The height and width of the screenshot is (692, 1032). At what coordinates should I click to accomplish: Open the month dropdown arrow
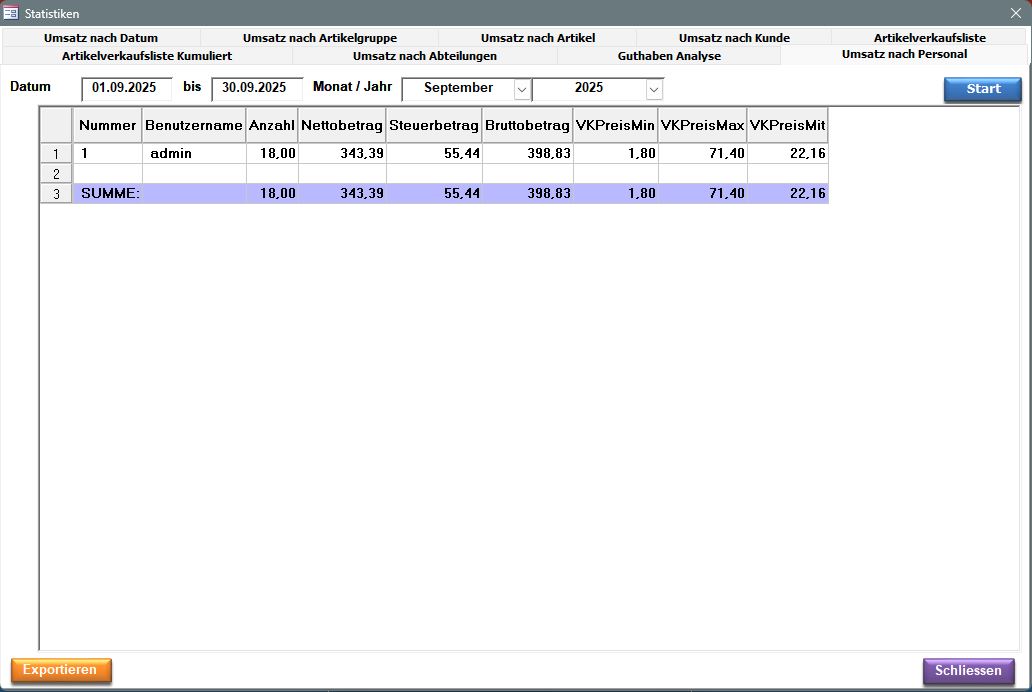coord(522,89)
